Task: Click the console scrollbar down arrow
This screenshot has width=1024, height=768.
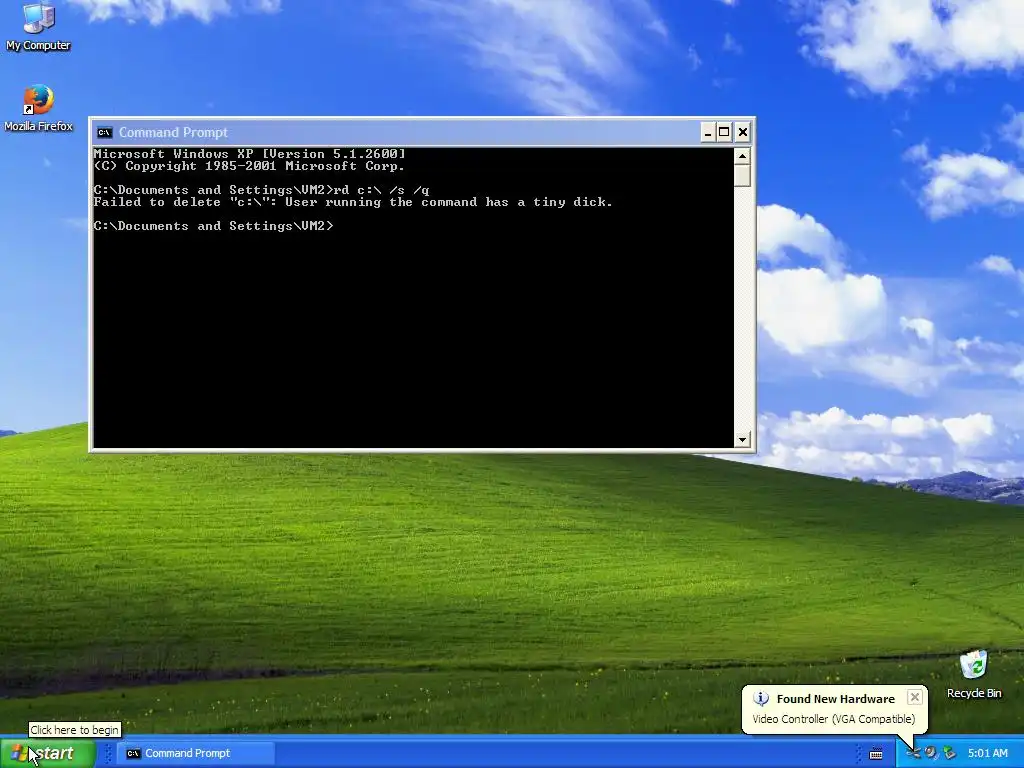Action: point(742,440)
